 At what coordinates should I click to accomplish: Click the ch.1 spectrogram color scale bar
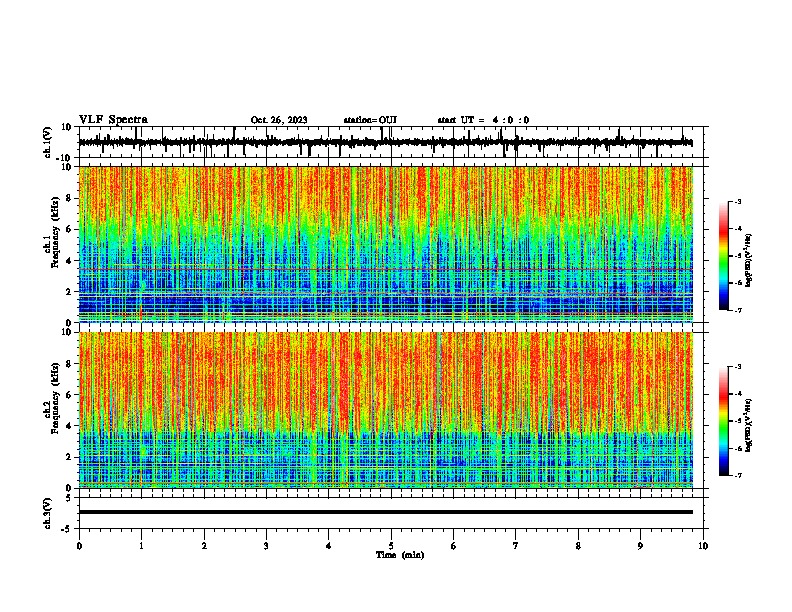(723, 255)
